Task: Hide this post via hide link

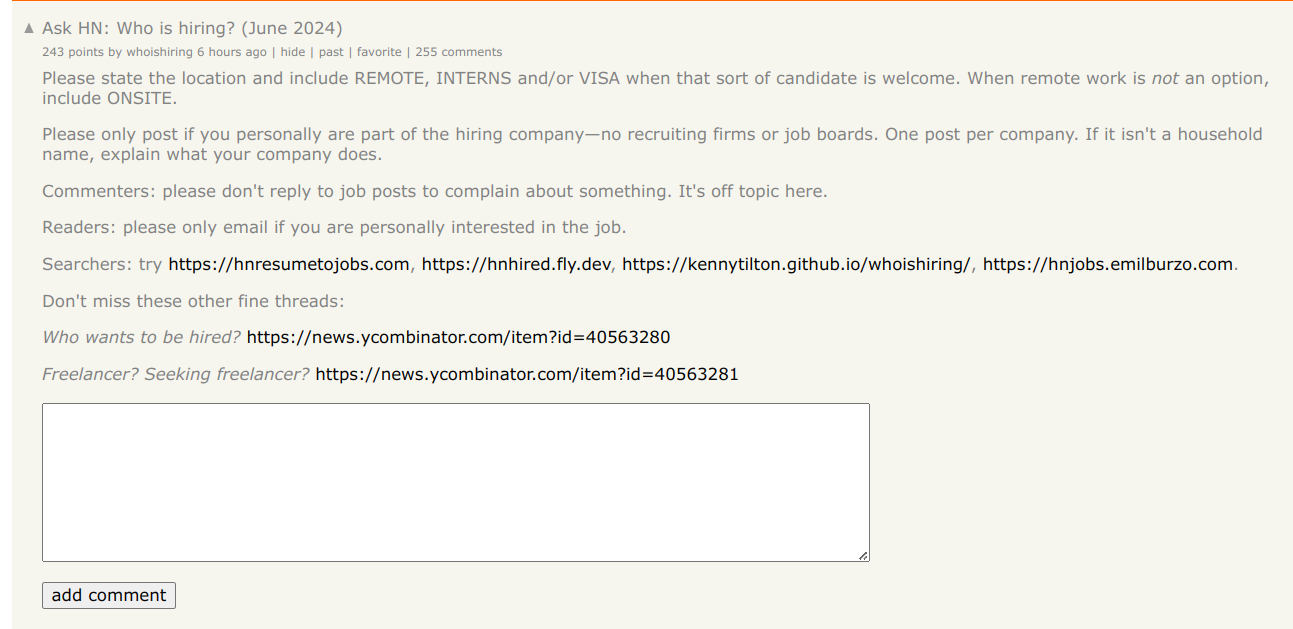Action: pos(293,52)
